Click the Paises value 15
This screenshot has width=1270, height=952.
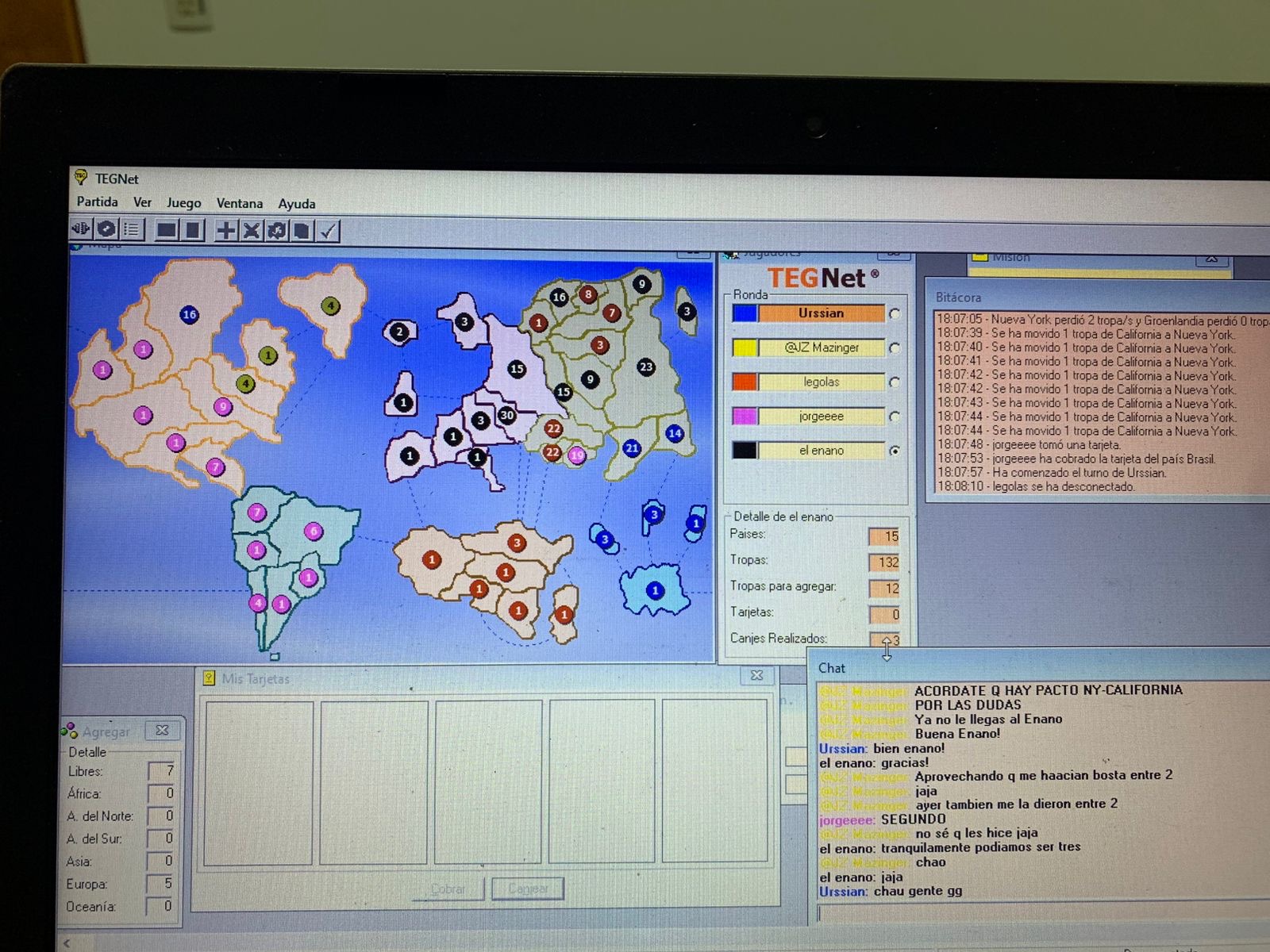point(884,536)
